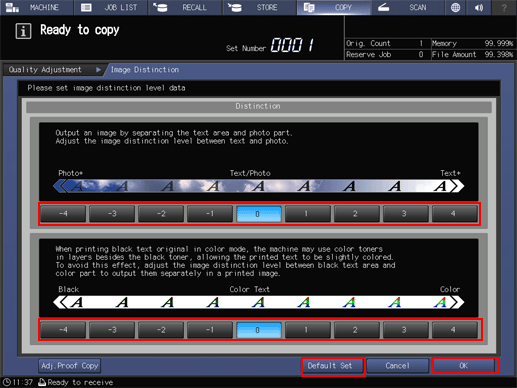Click the globe language icon in top bar
Image resolution: width=517 pixels, height=388 pixels.
455,7
